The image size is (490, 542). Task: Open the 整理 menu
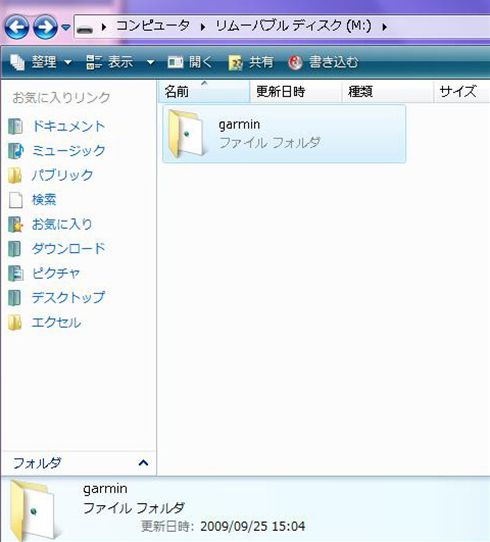(x=41, y=62)
